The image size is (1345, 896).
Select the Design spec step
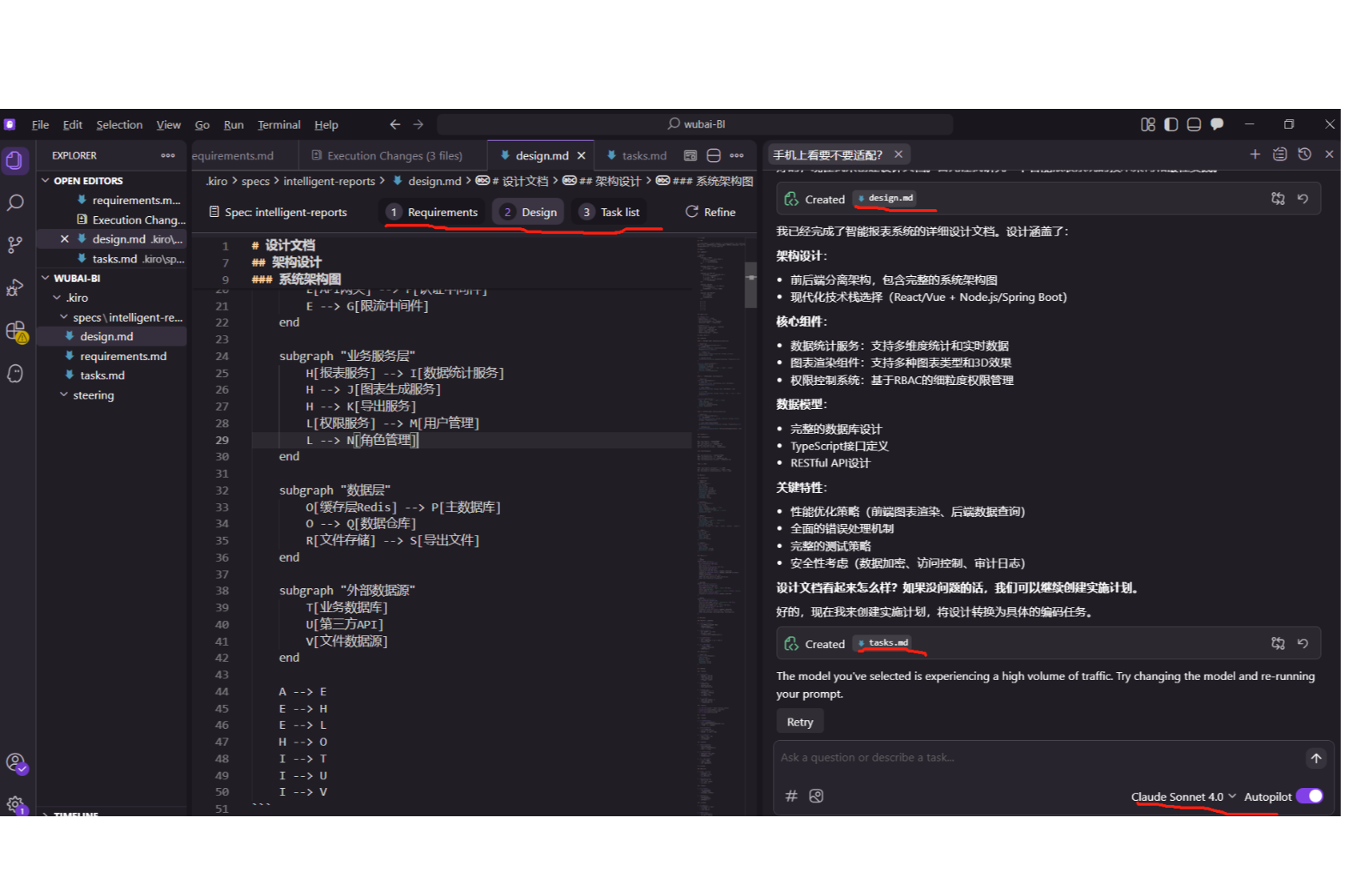[528, 212]
